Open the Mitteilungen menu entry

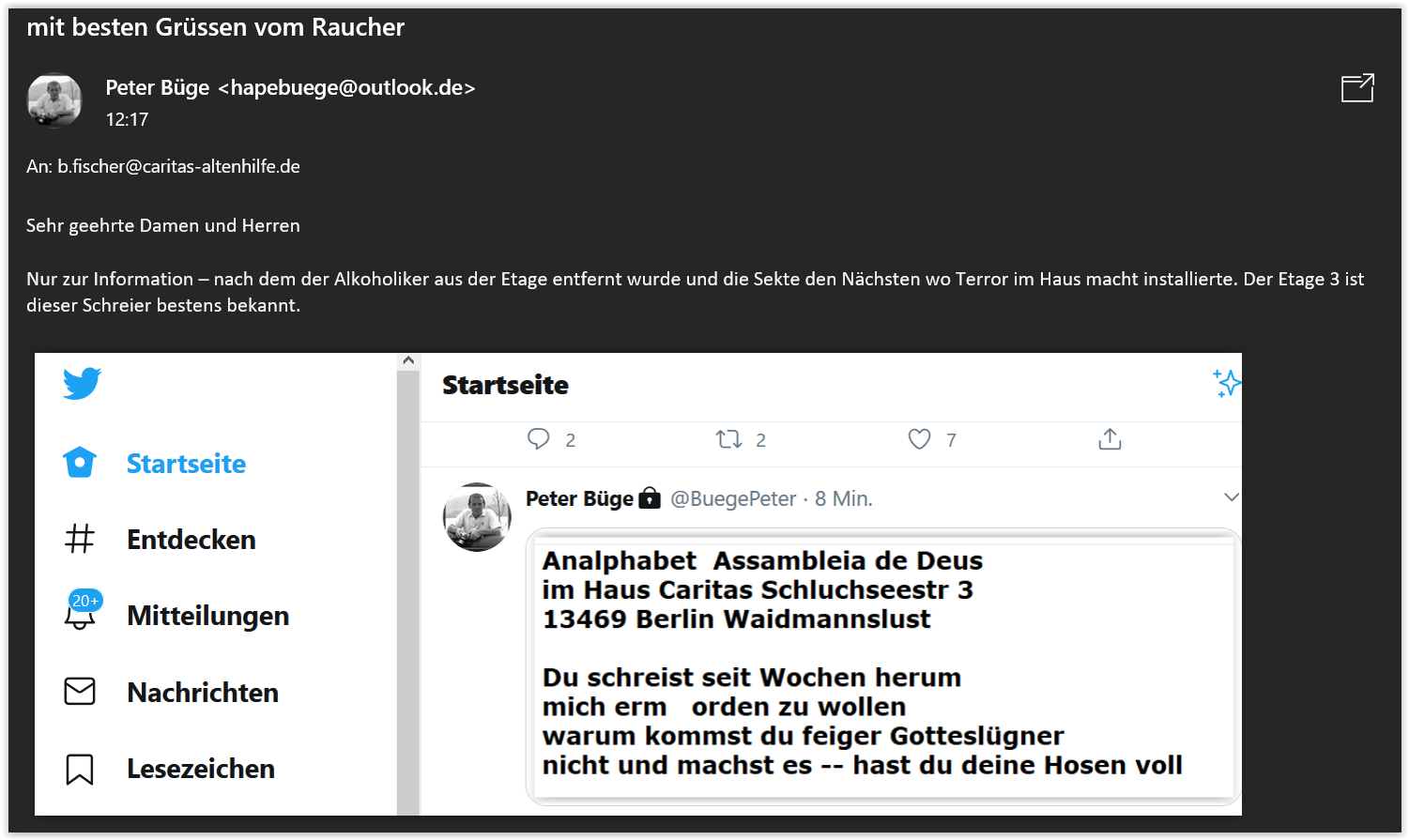(x=207, y=616)
